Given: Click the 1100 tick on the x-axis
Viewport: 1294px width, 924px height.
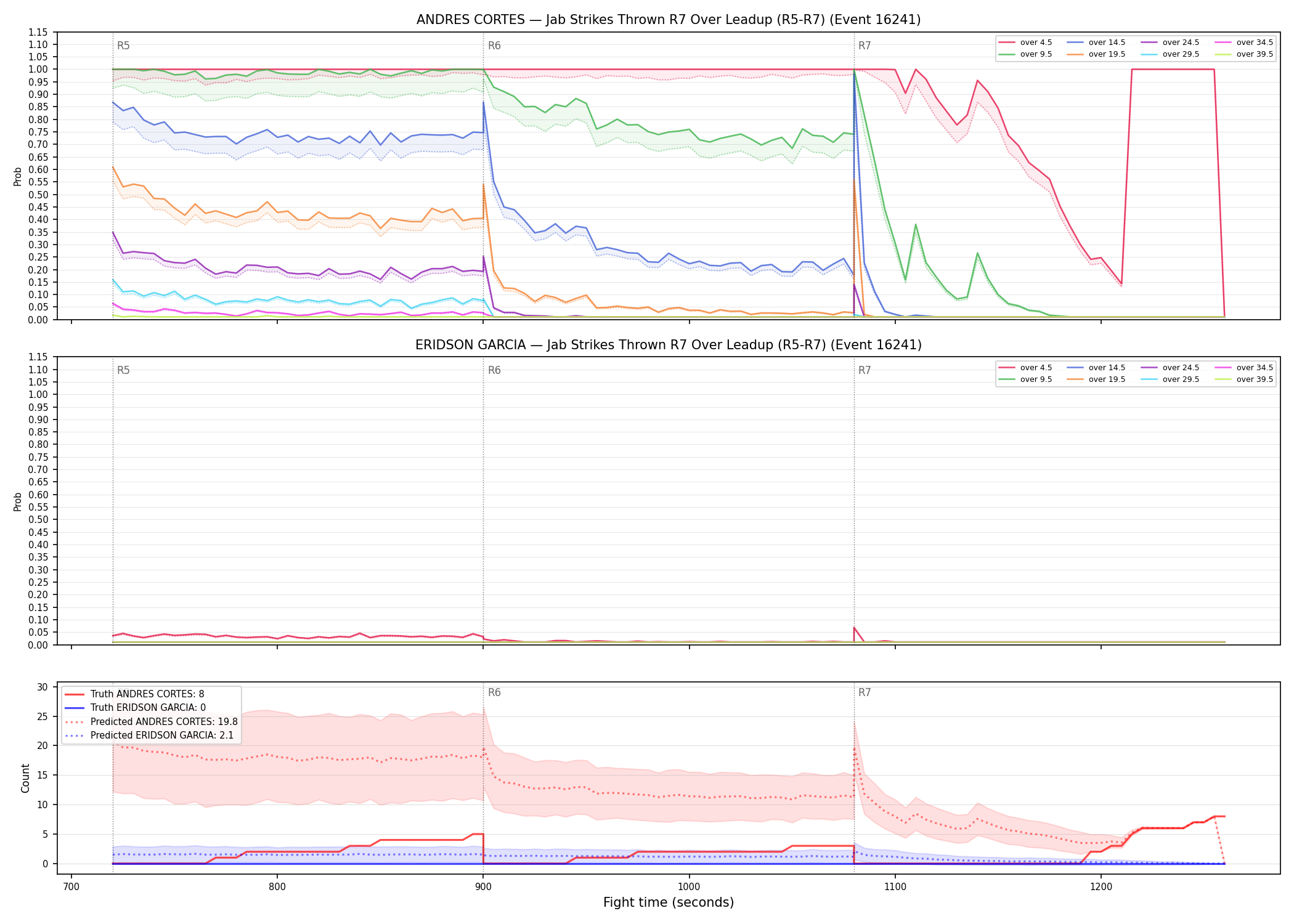Looking at the screenshot, I should tap(895, 887).
